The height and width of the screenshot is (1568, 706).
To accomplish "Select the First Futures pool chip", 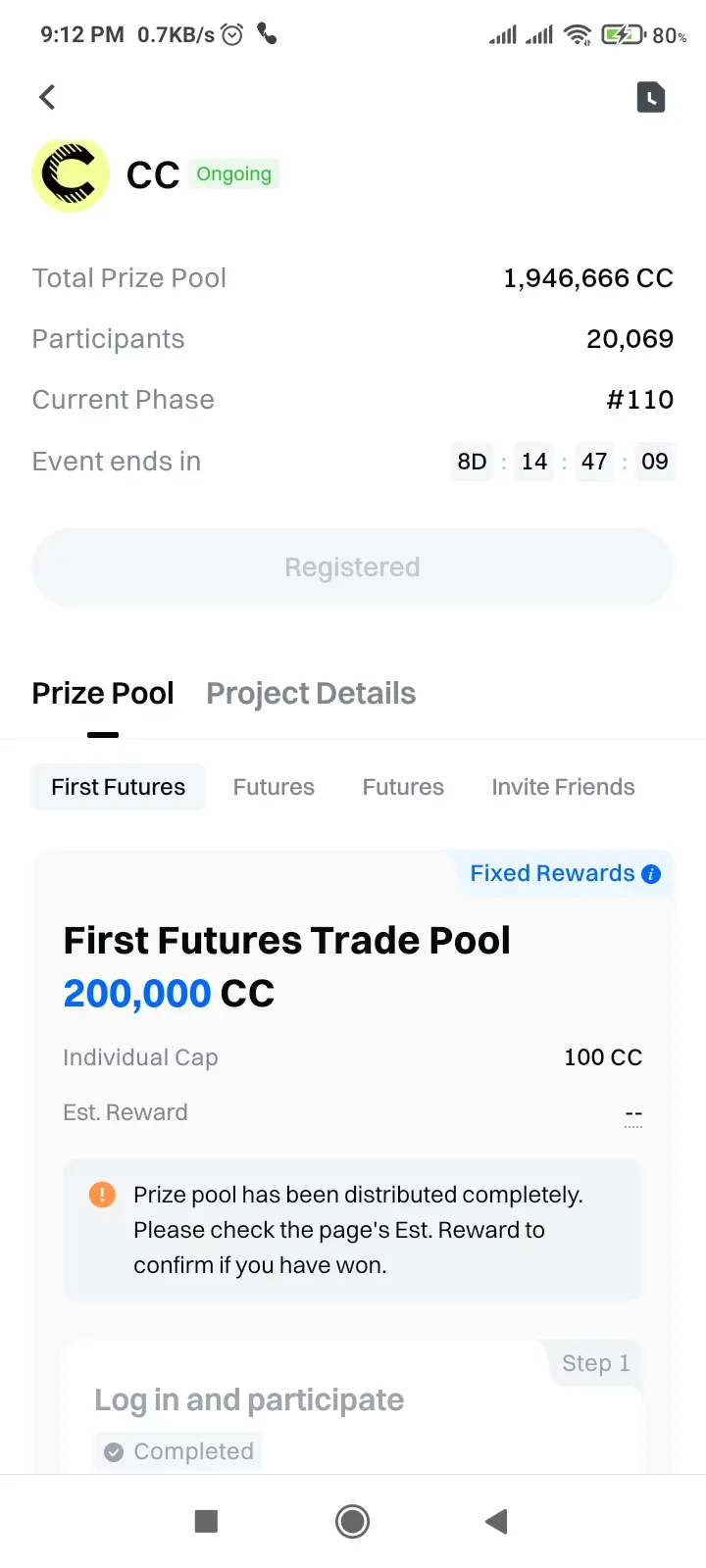I will coord(119,787).
